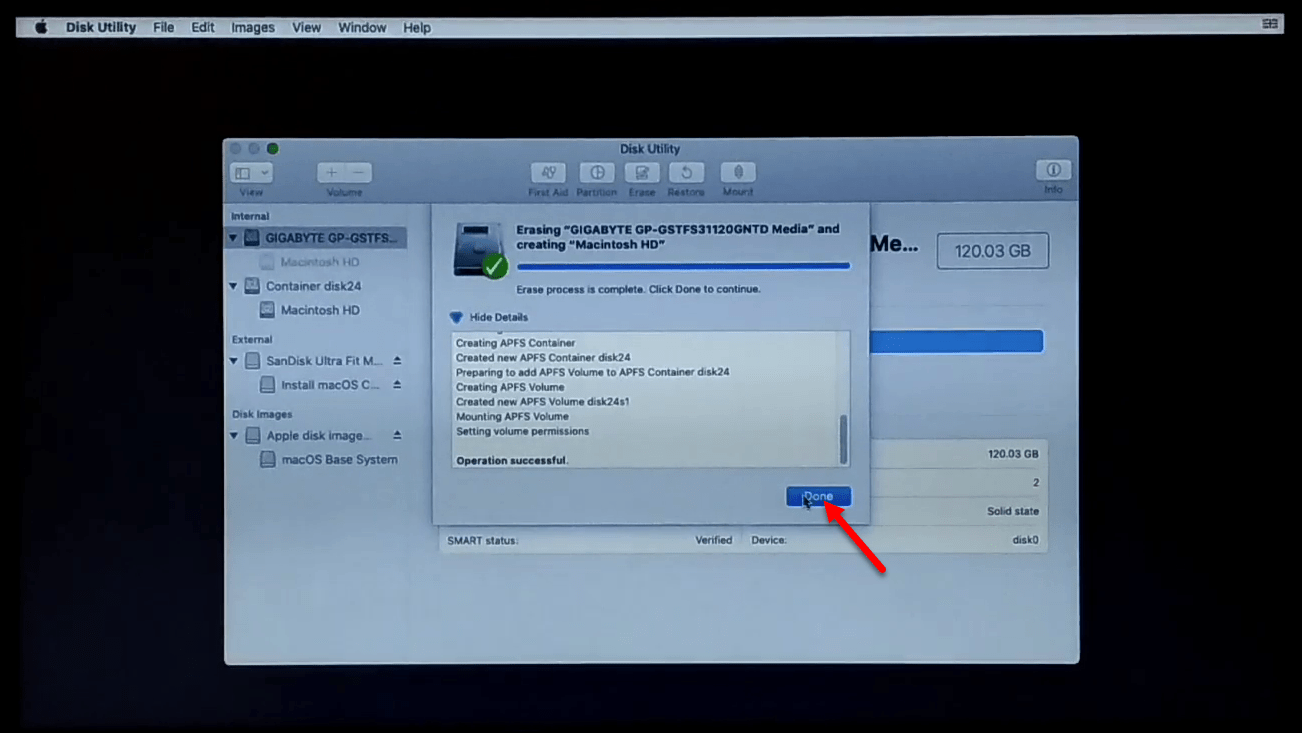The width and height of the screenshot is (1302, 733).
Task: Eject the SanDisk Ultra Fit drive
Action: click(397, 361)
